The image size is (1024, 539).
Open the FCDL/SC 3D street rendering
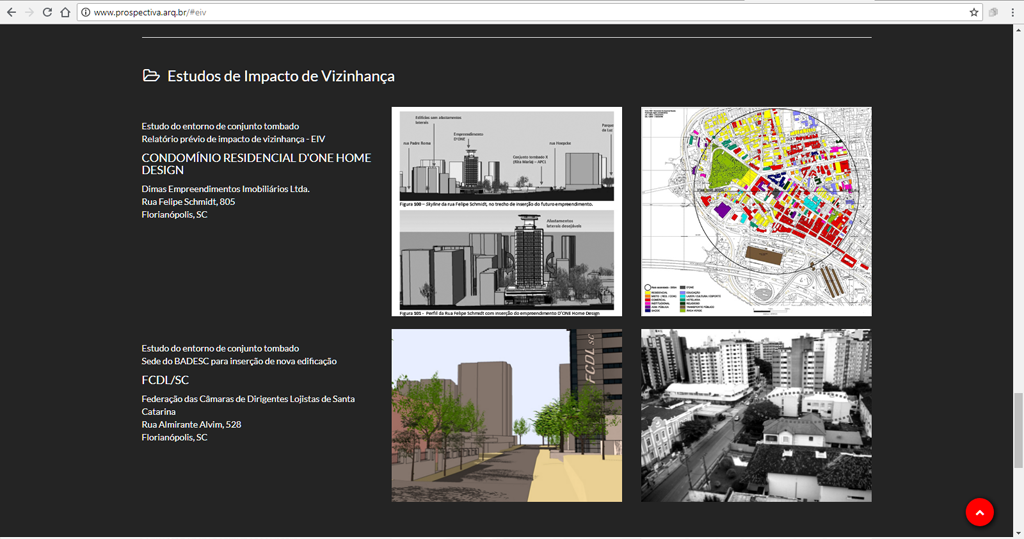(x=506, y=415)
